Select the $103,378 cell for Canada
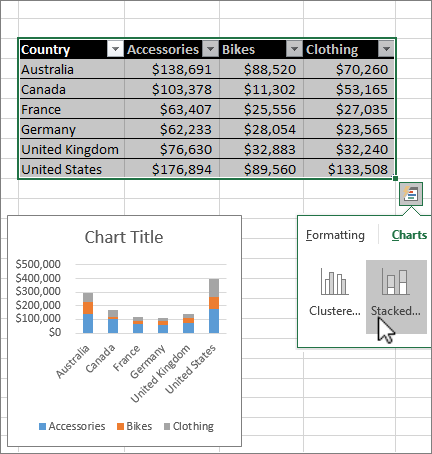The image size is (432, 454). [172, 89]
